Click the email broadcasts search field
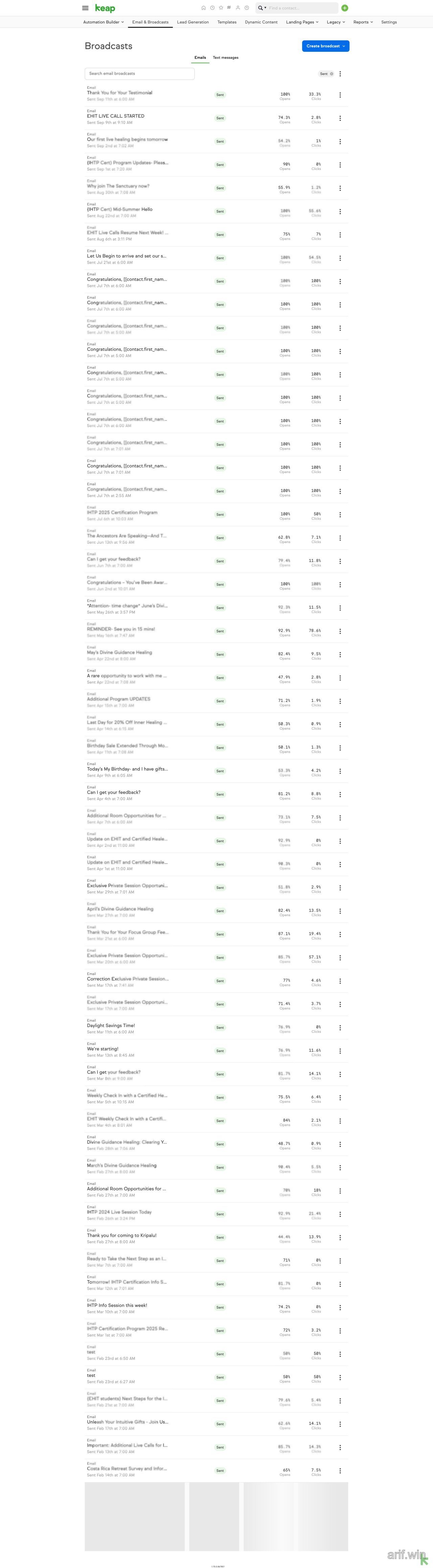This screenshot has width=433, height=1568. [139, 73]
